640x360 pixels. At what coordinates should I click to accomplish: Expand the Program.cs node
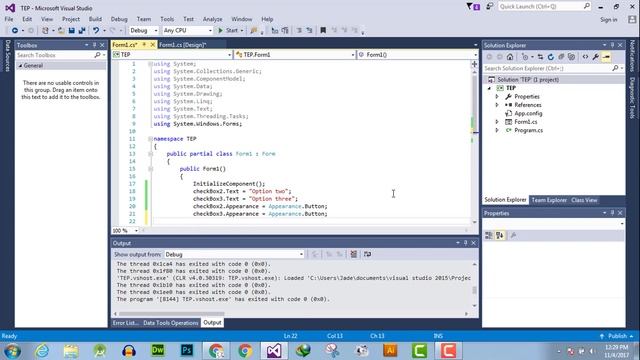tap(497, 130)
